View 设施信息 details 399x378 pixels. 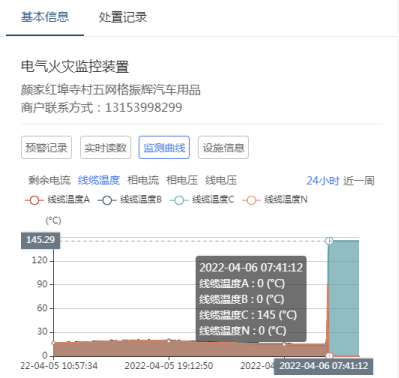pos(223,147)
